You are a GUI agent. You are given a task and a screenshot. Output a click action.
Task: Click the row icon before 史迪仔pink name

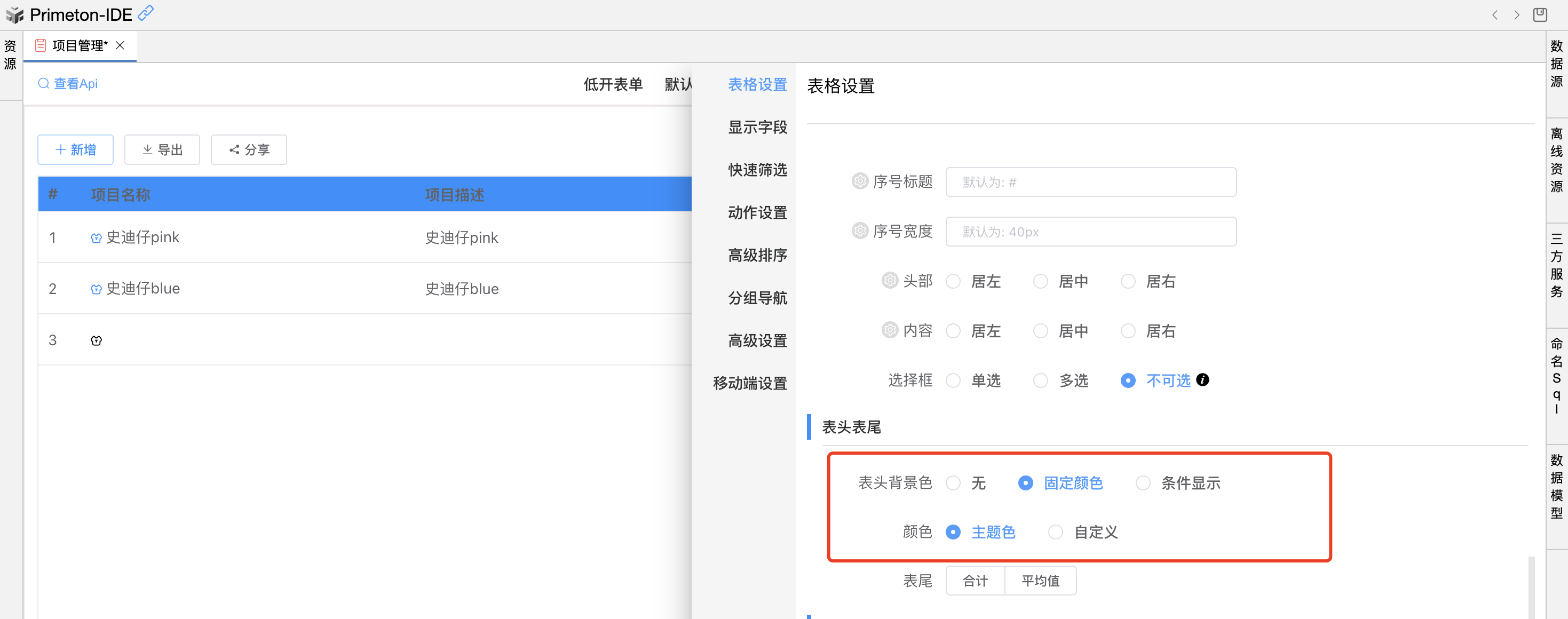point(96,238)
